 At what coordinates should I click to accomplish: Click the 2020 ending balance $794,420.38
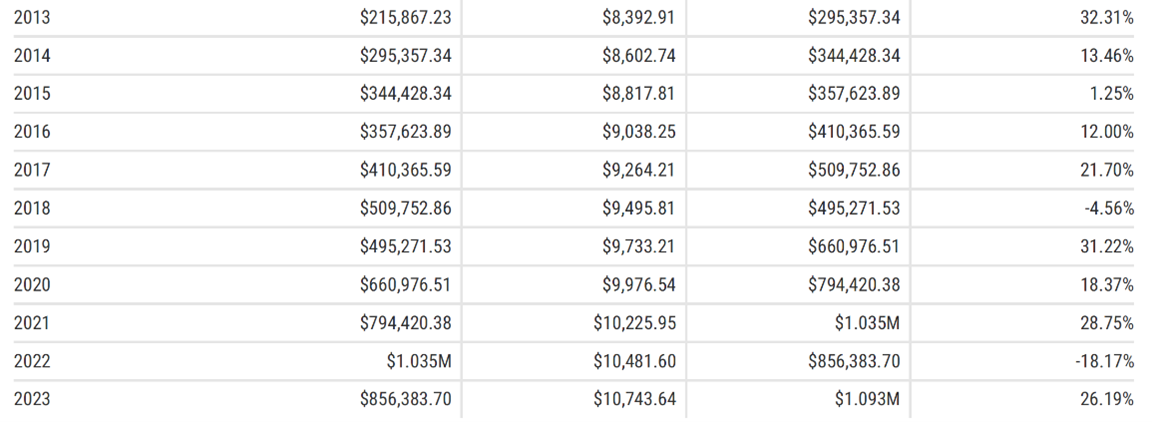[854, 285]
